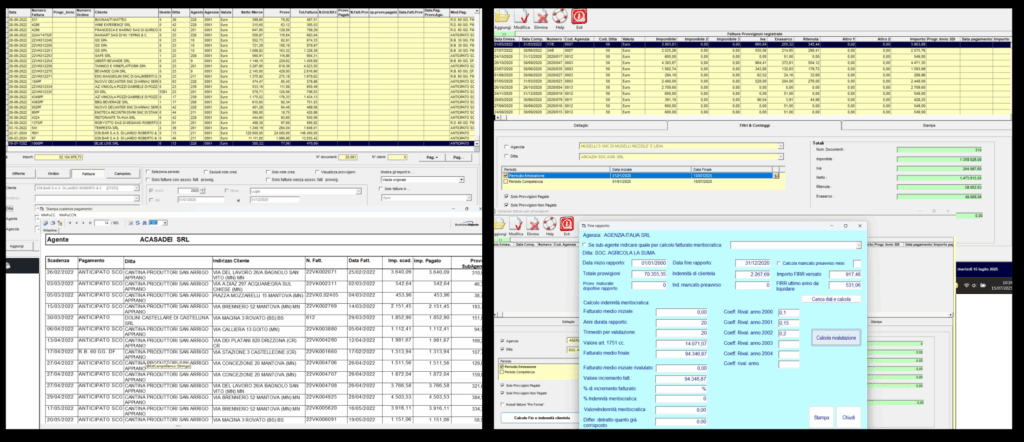The width and height of the screenshot is (1024, 442).
Task: Click Chiudi button in Fine rapporto dialog
Action: coord(848,417)
